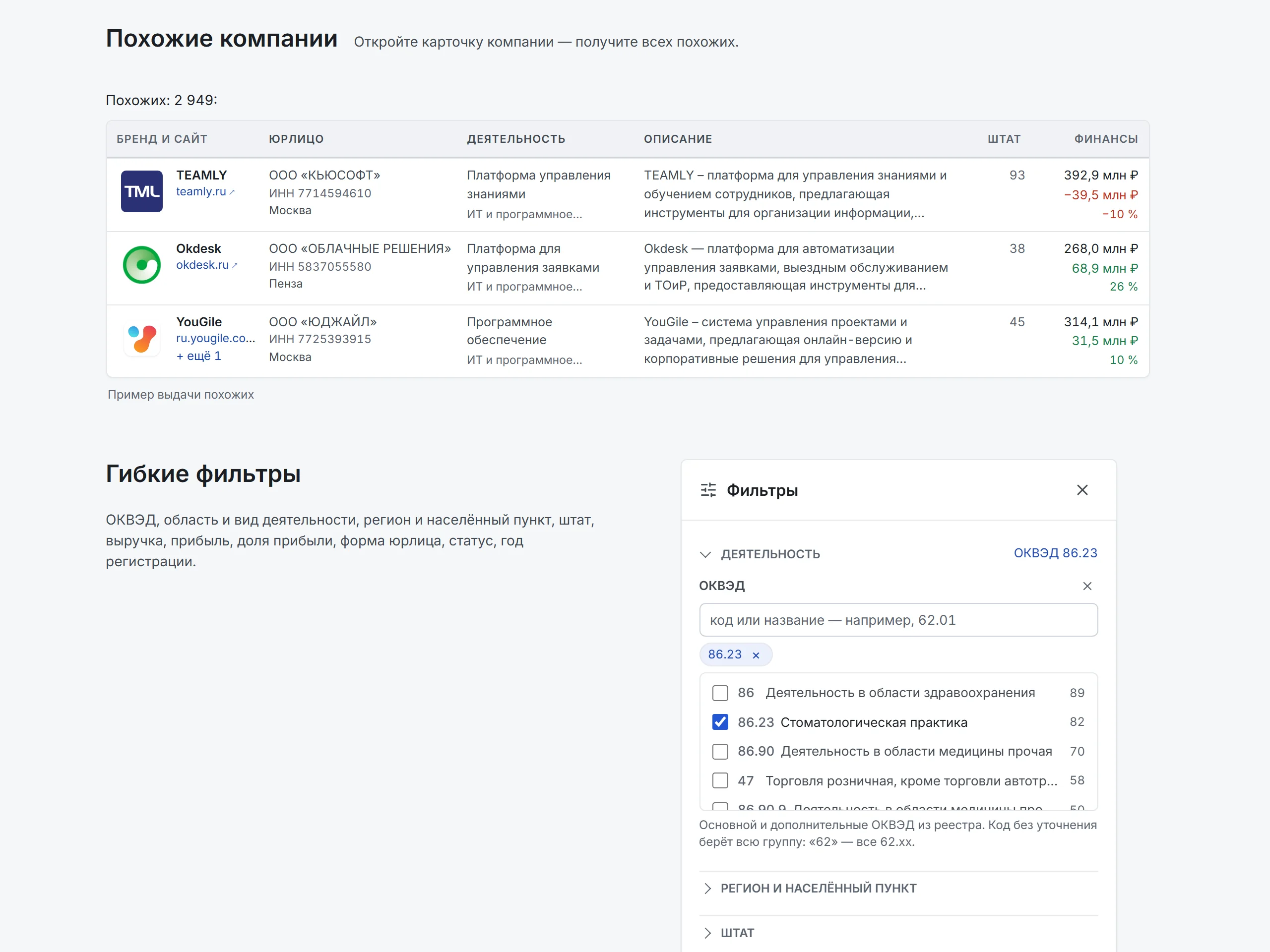Click the ОКВЭД code search field

(x=898, y=620)
